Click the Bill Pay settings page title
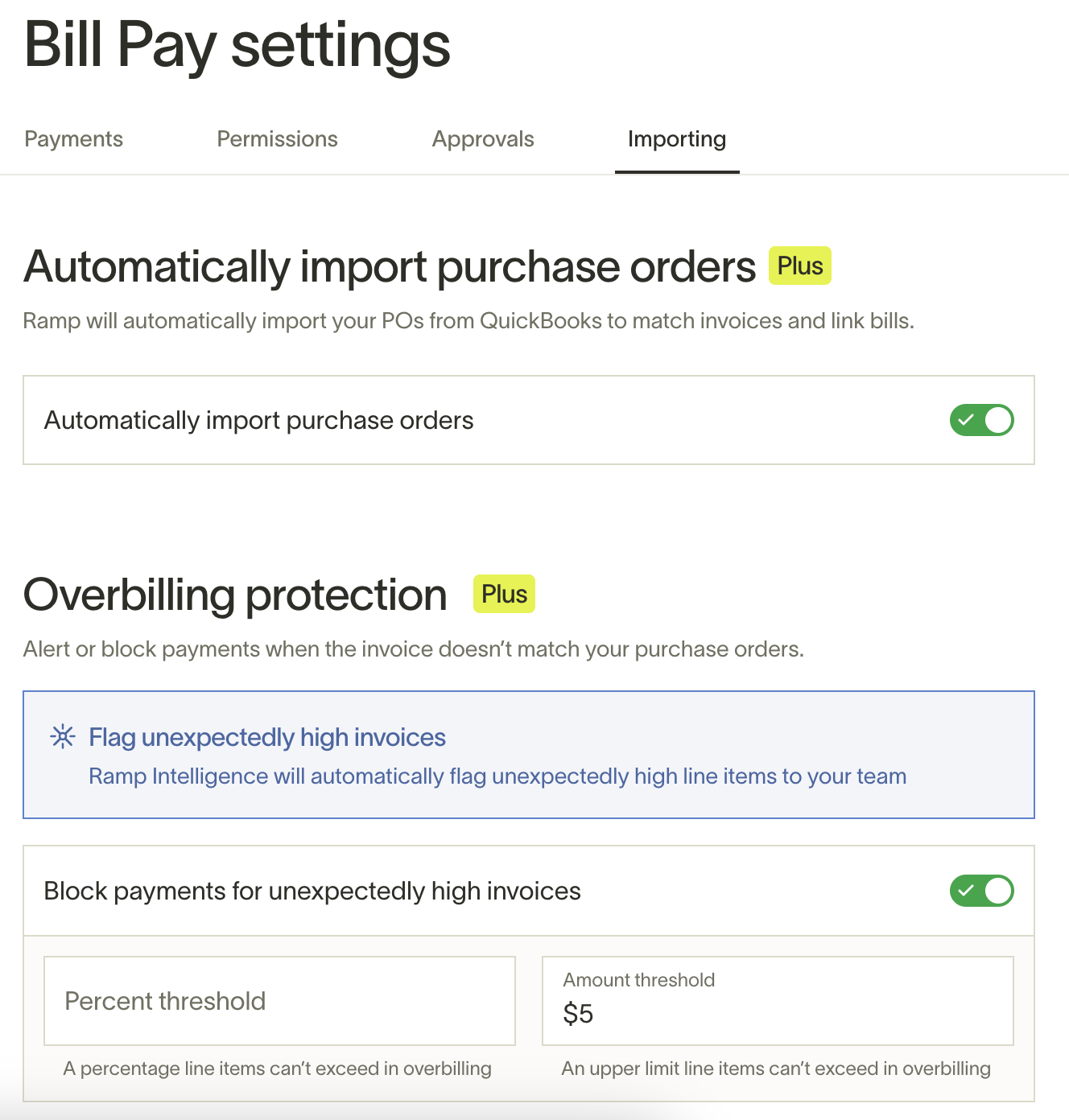The image size is (1069, 1120). click(237, 45)
